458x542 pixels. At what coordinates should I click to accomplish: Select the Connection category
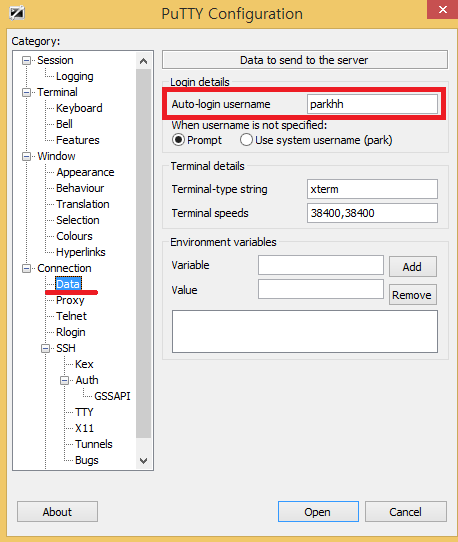pos(64,268)
